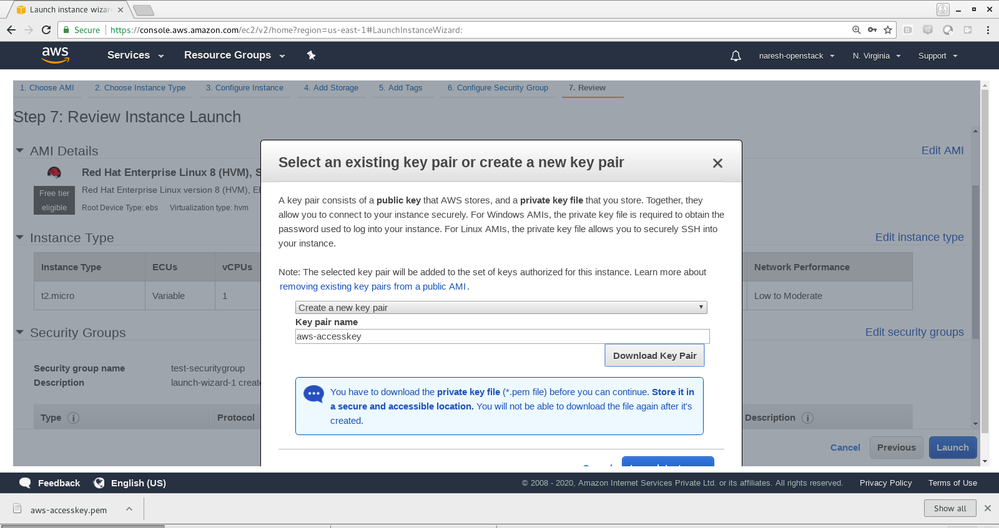Open the N. Virginia region dropdown
Image resolution: width=999 pixels, height=528 pixels.
876,56
